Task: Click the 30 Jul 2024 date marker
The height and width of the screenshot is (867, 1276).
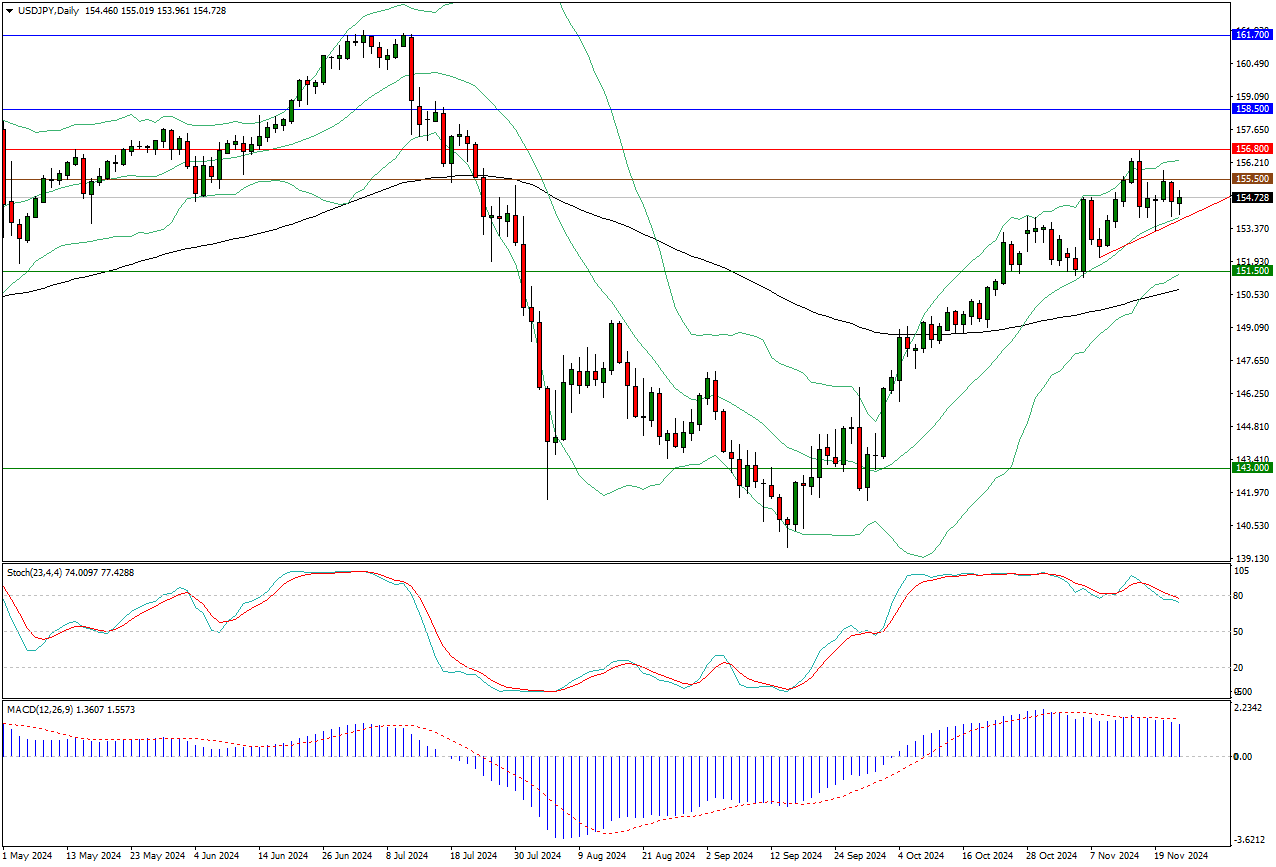Action: (537, 856)
